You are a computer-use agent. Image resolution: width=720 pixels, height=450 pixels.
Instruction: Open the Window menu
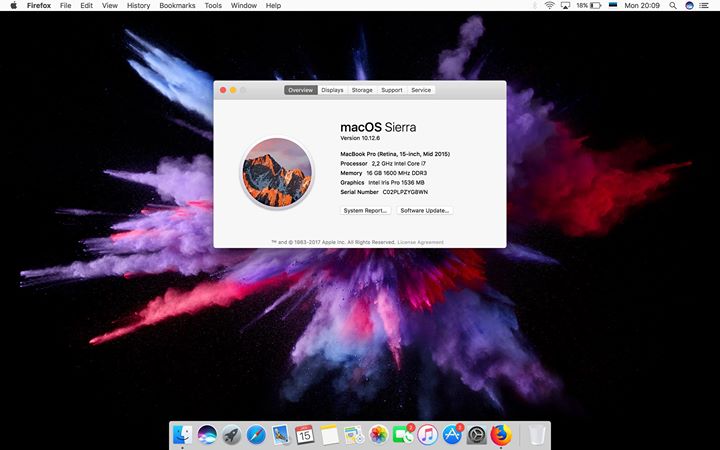pos(243,6)
